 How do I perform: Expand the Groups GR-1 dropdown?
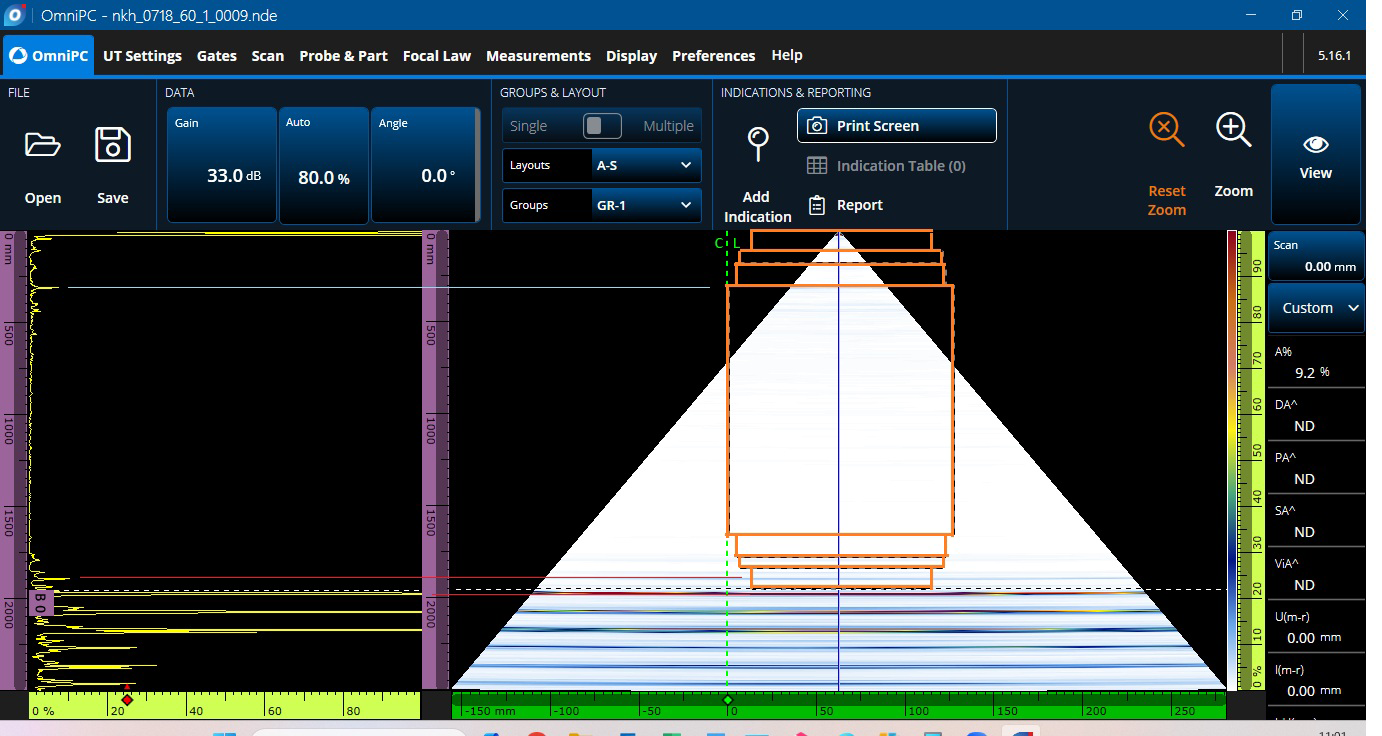pos(644,205)
